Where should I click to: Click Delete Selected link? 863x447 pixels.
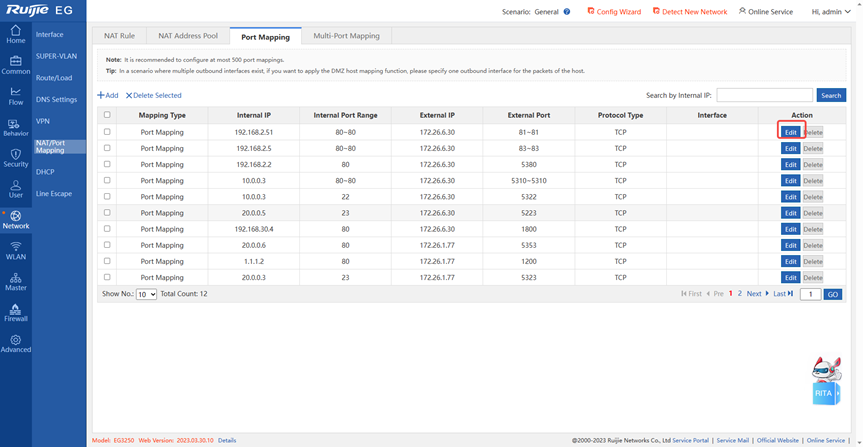[x=154, y=95]
